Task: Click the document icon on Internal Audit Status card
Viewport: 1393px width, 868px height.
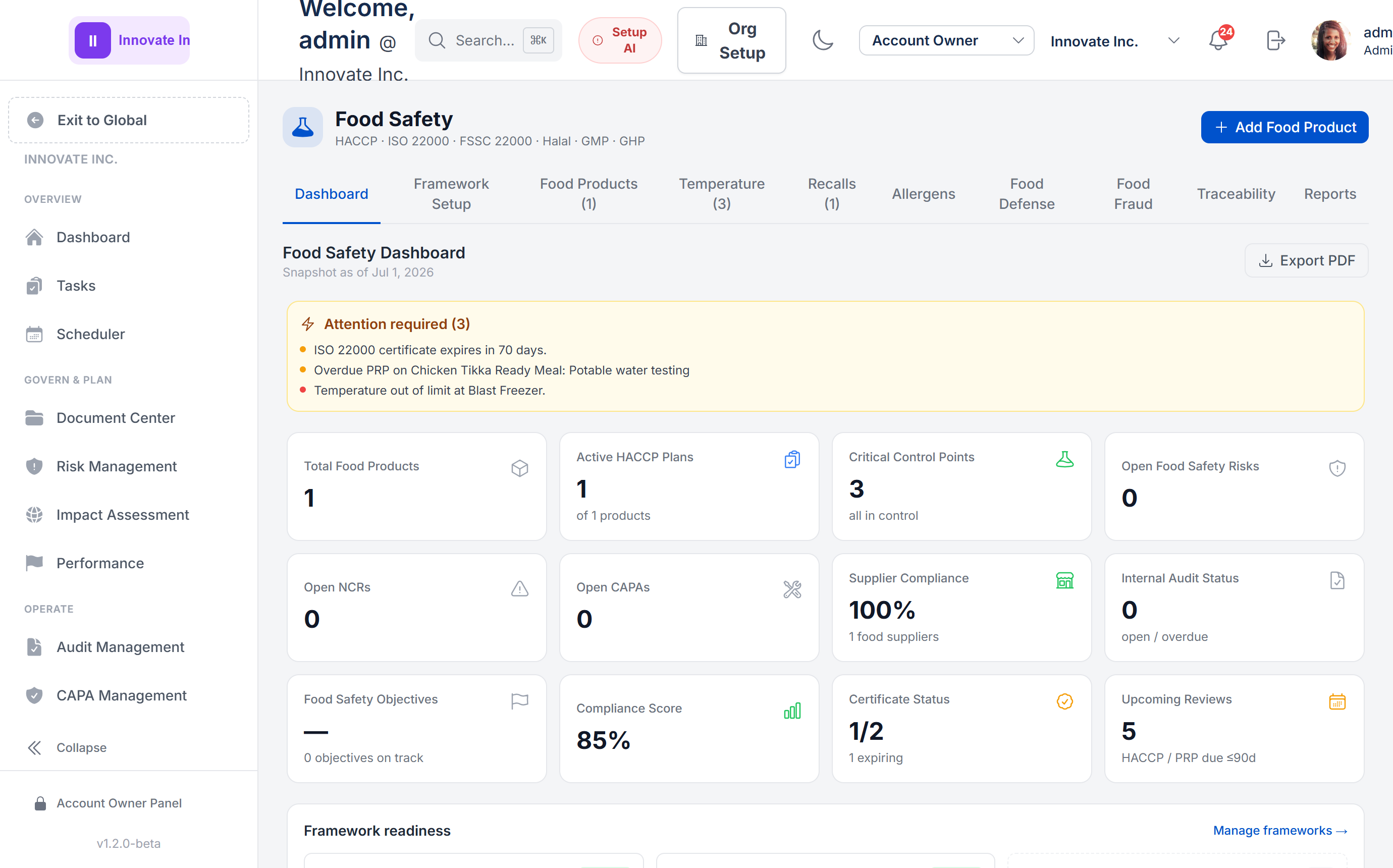Action: (x=1337, y=580)
